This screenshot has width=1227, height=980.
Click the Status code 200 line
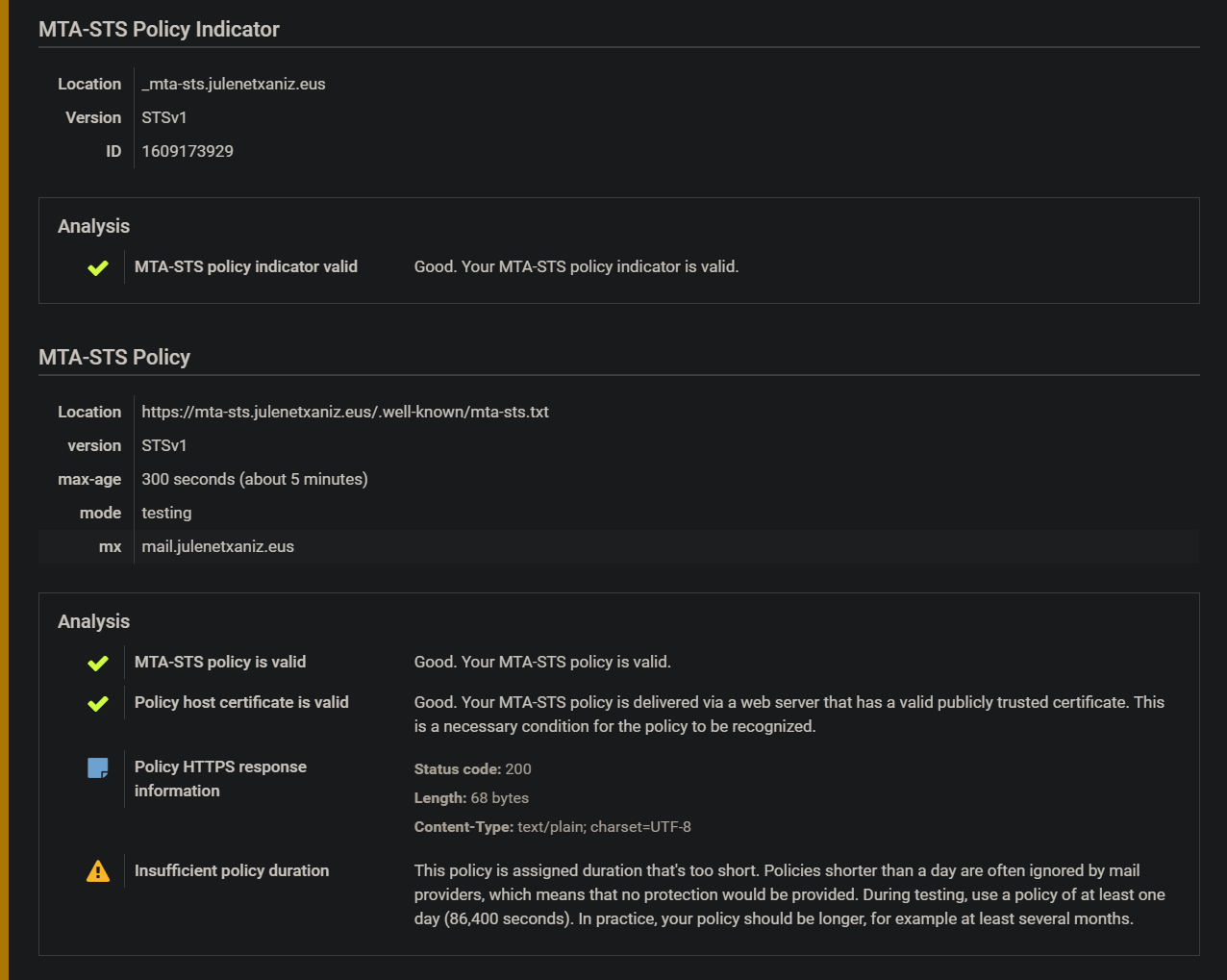pos(472,769)
